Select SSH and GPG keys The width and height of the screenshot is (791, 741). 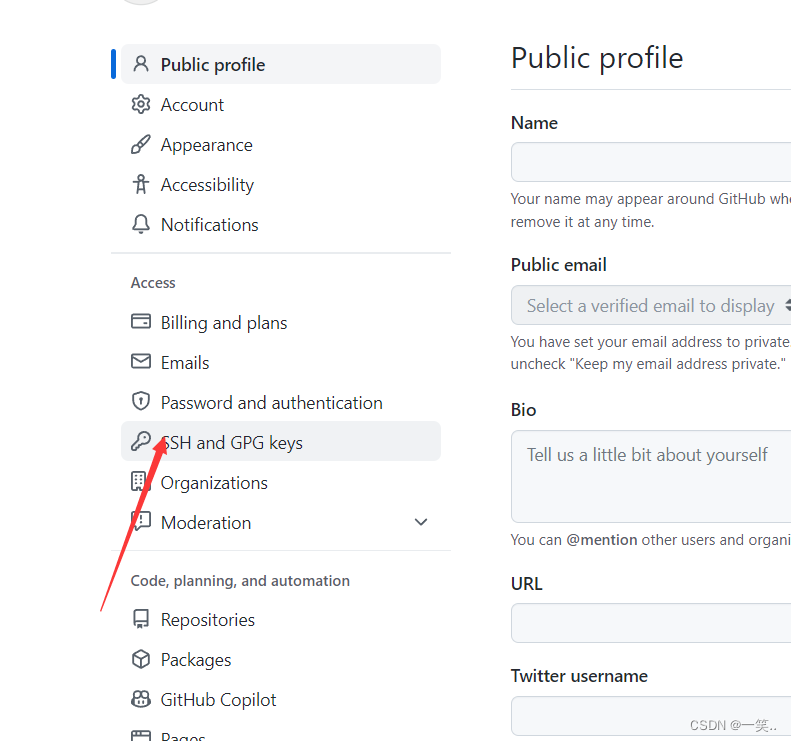click(281, 441)
